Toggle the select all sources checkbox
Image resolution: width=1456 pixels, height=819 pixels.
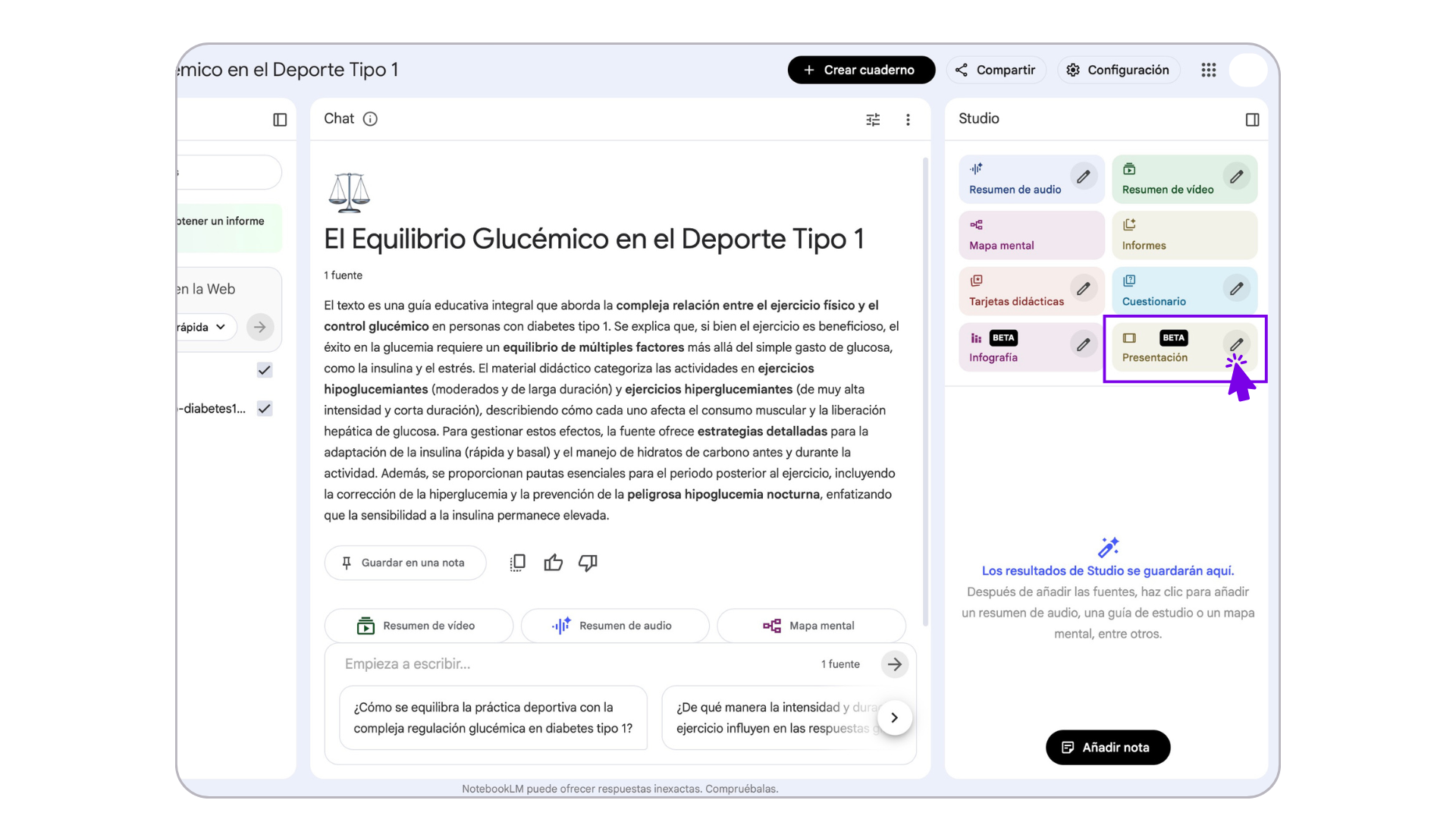pos(264,370)
